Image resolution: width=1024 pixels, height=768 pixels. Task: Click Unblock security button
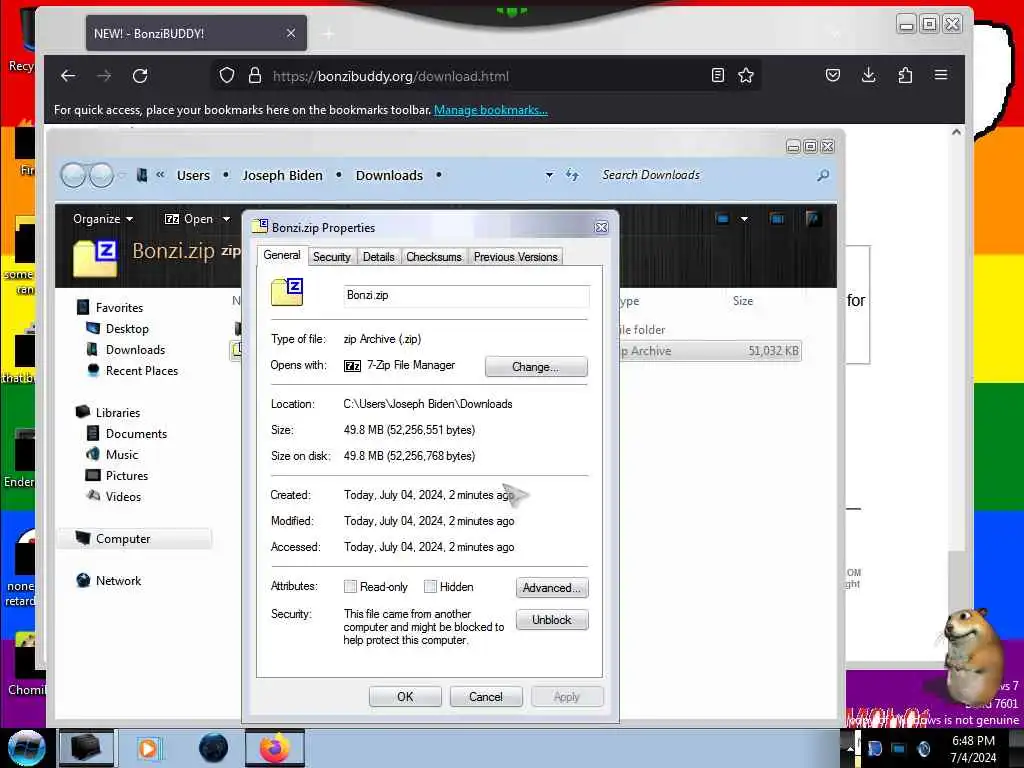[x=552, y=620]
